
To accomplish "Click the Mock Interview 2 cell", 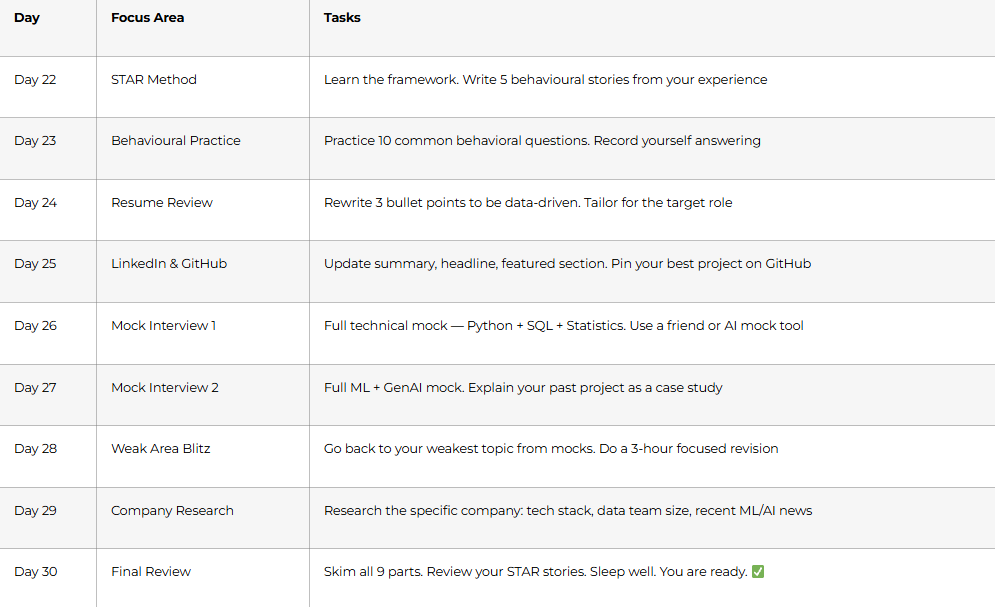I will (165, 388).
